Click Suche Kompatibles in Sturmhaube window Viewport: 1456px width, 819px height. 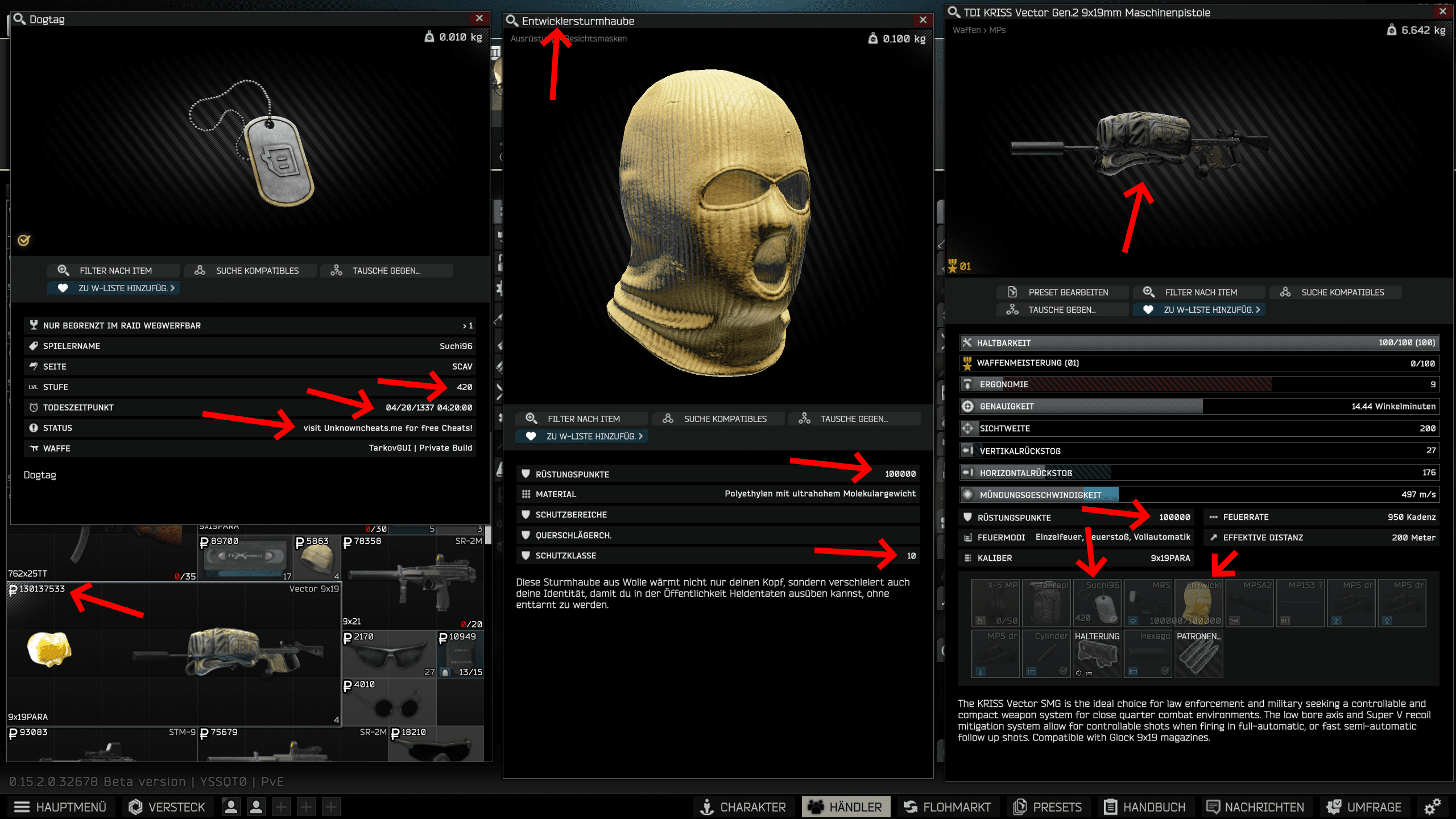pyautogui.click(x=718, y=419)
